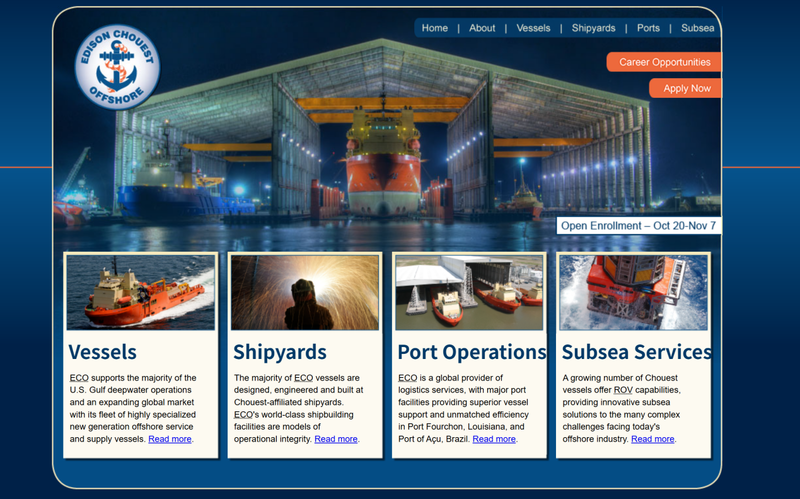This screenshot has width=800, height=499.
Task: Follow Read more link in Shipyards text
Action: pyautogui.click(x=335, y=439)
